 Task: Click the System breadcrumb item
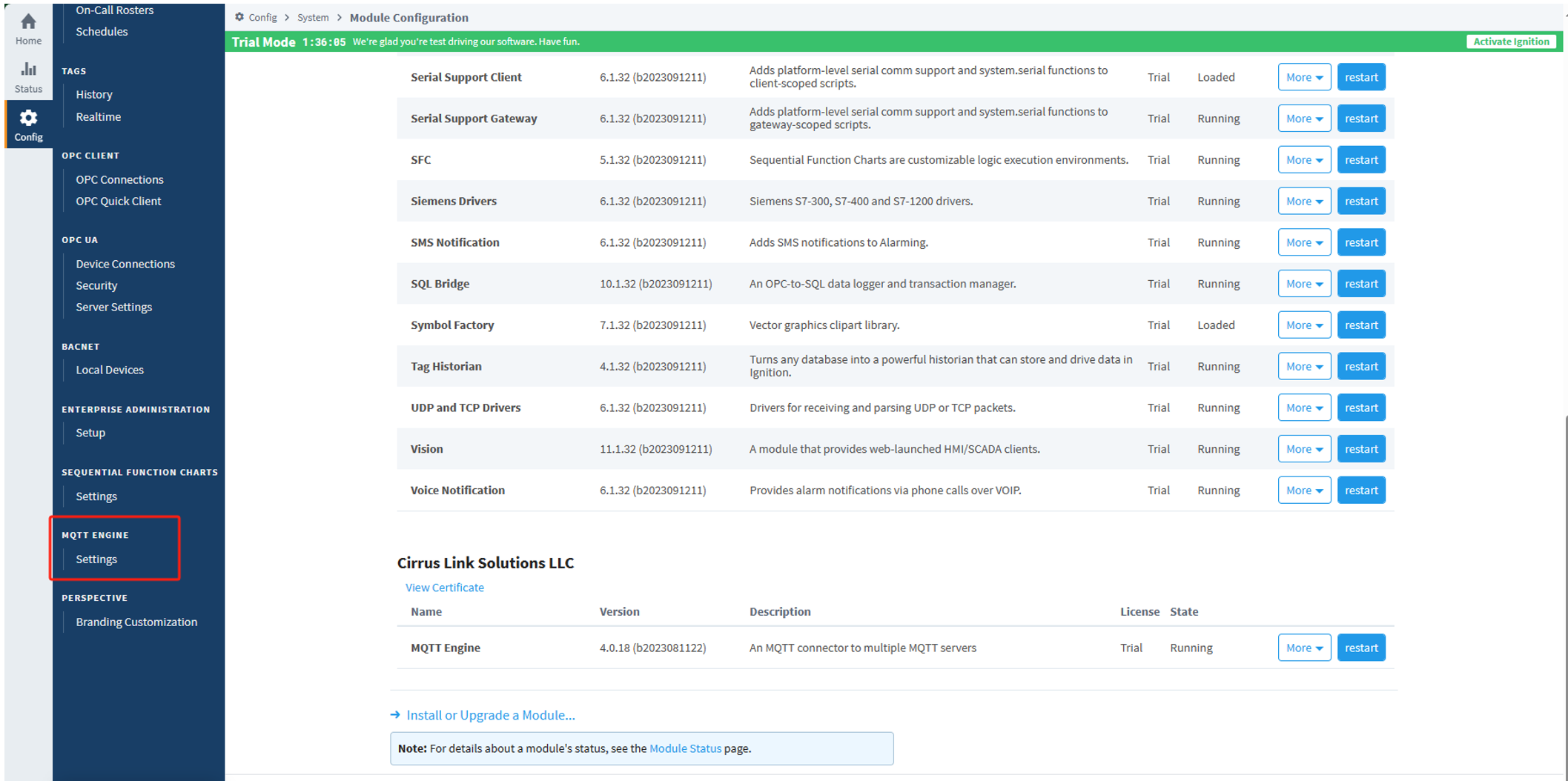tap(313, 18)
